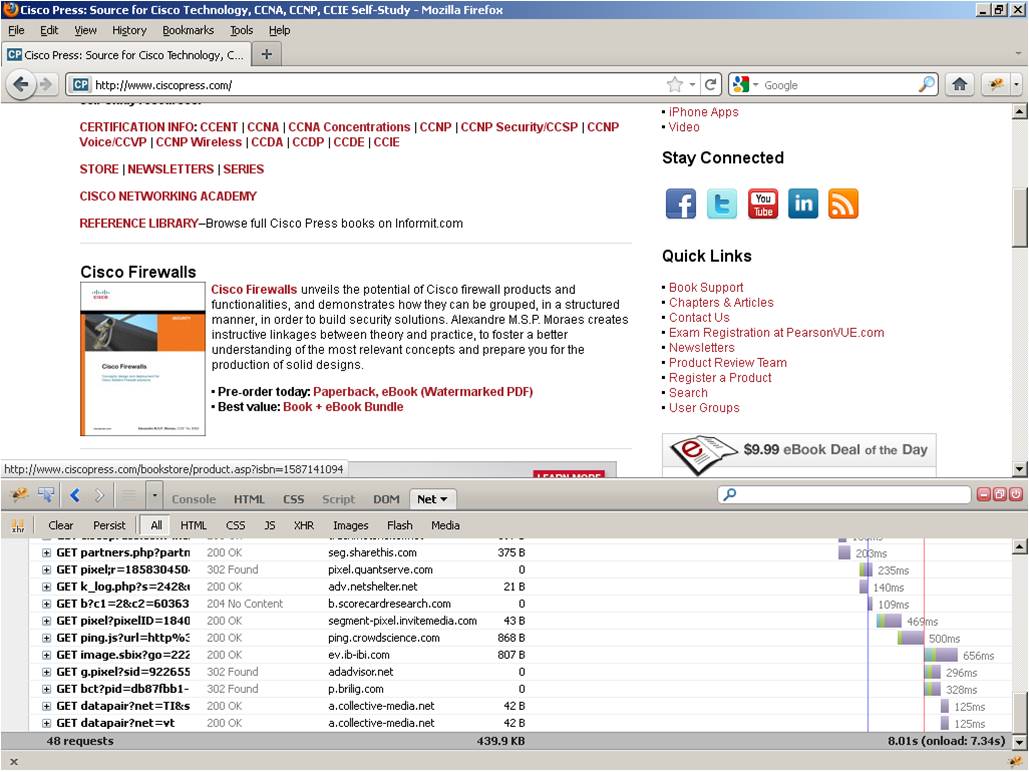Deactivate Firebug with power button

1015,494
